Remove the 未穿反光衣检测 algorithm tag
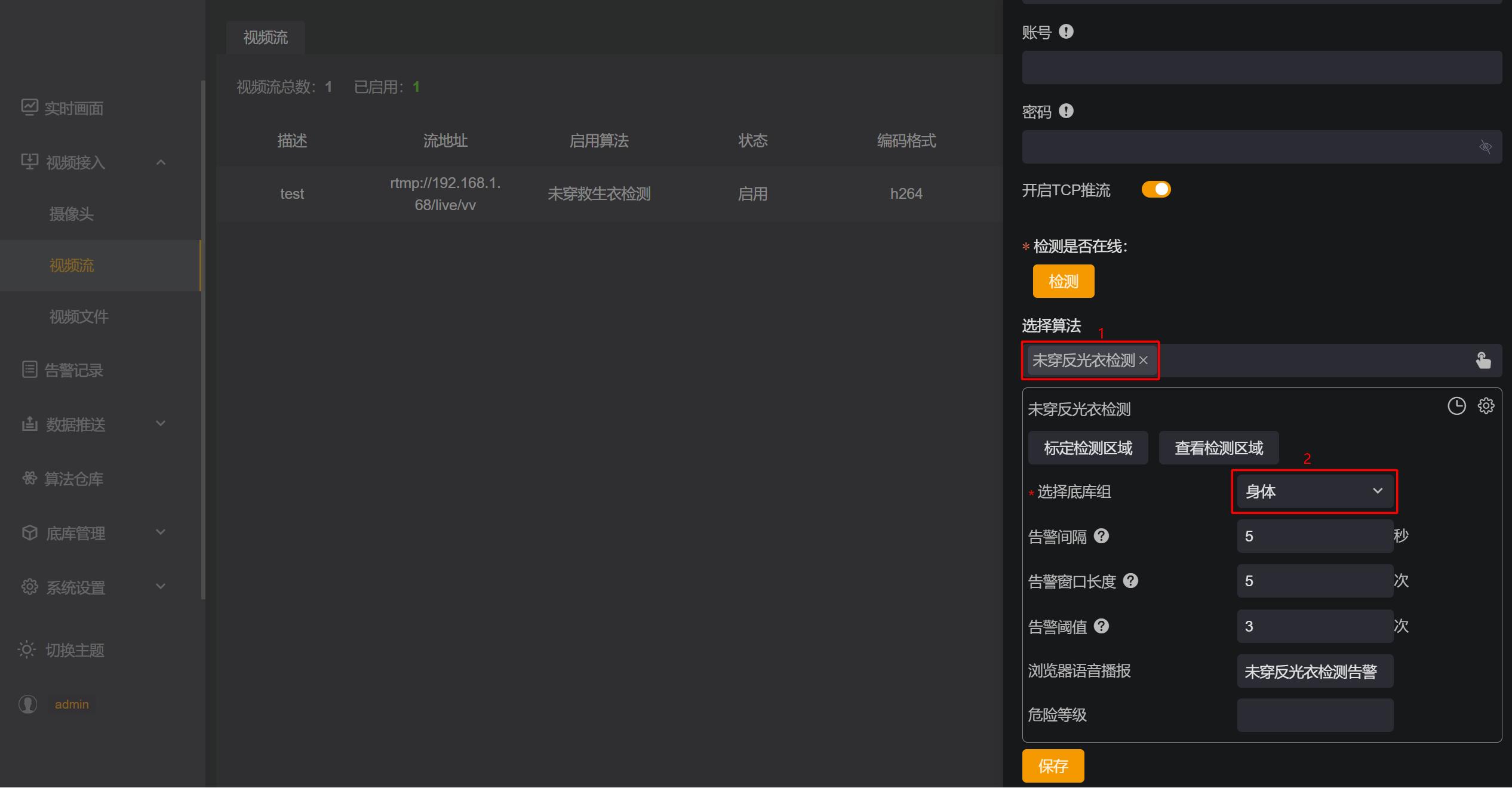 1143,361
